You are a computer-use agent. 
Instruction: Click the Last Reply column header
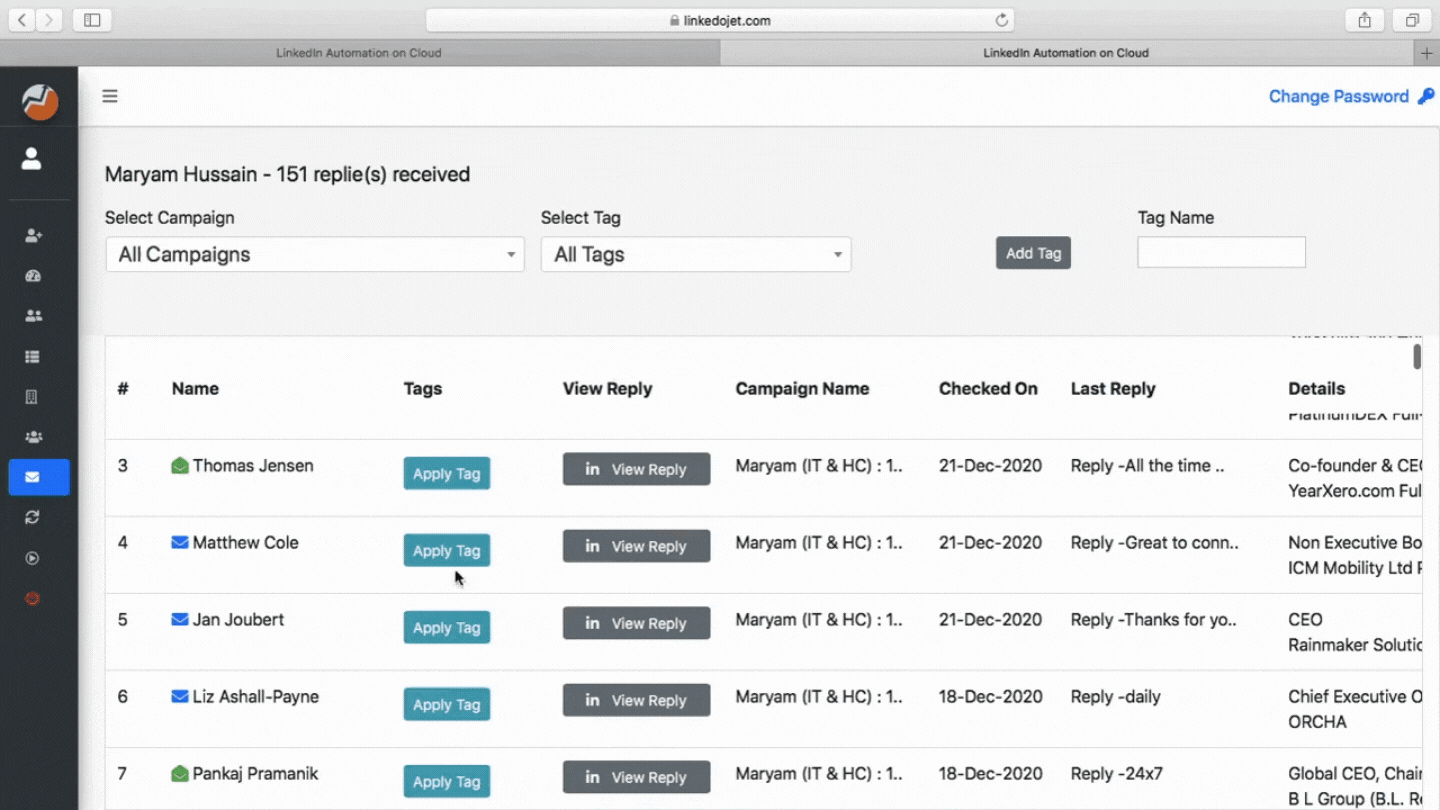pyautogui.click(x=1113, y=389)
